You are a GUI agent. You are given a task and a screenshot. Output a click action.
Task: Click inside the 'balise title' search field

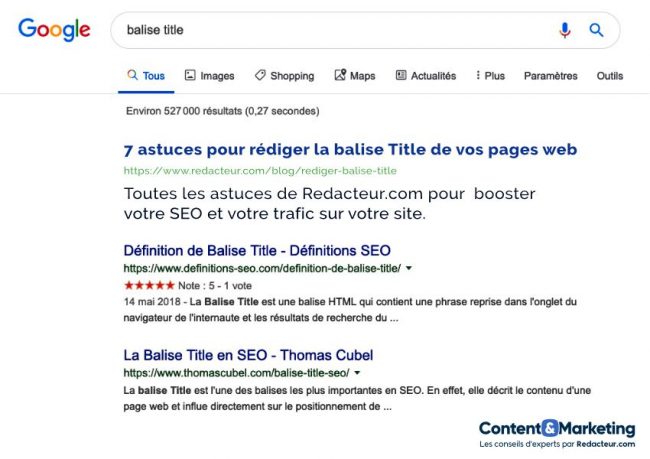pos(330,30)
